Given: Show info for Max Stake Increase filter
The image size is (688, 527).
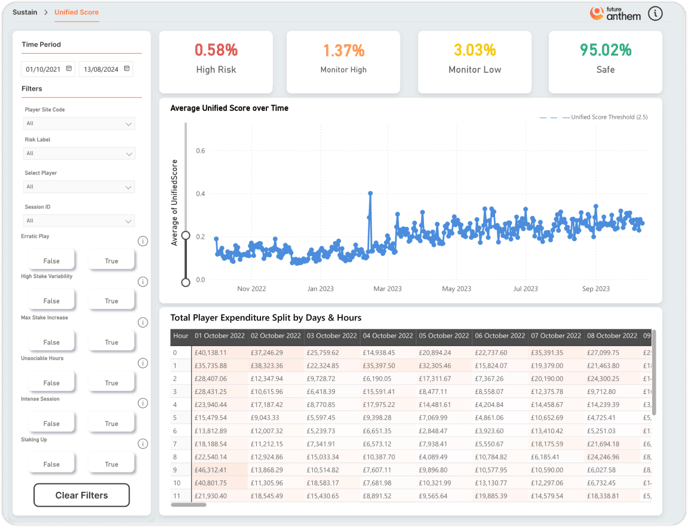Looking at the screenshot, I should point(142,323).
